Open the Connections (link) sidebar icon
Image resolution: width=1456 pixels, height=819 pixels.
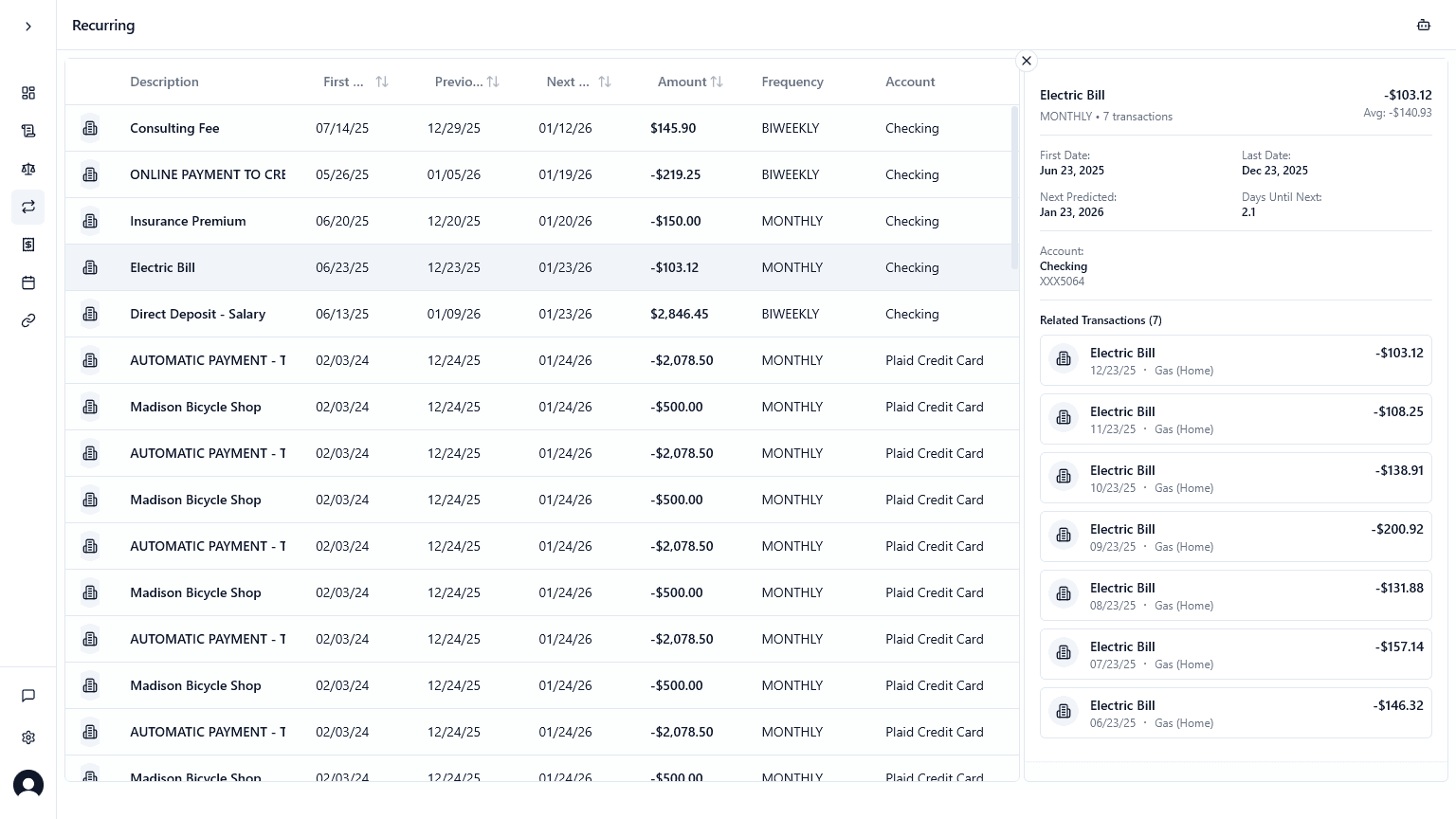click(28, 320)
